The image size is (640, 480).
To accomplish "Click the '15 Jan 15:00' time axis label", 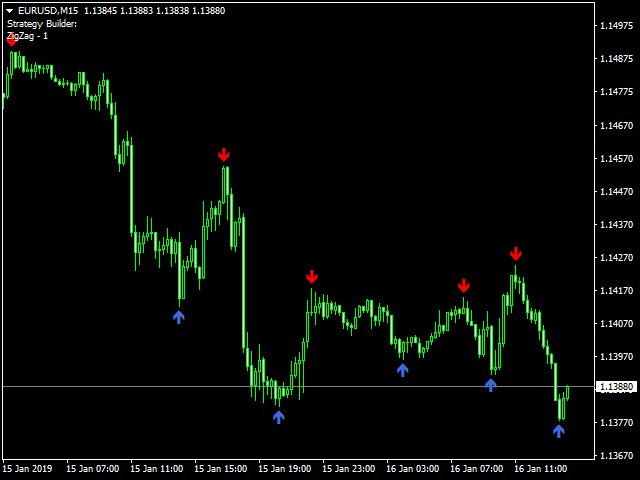I will (221, 469).
